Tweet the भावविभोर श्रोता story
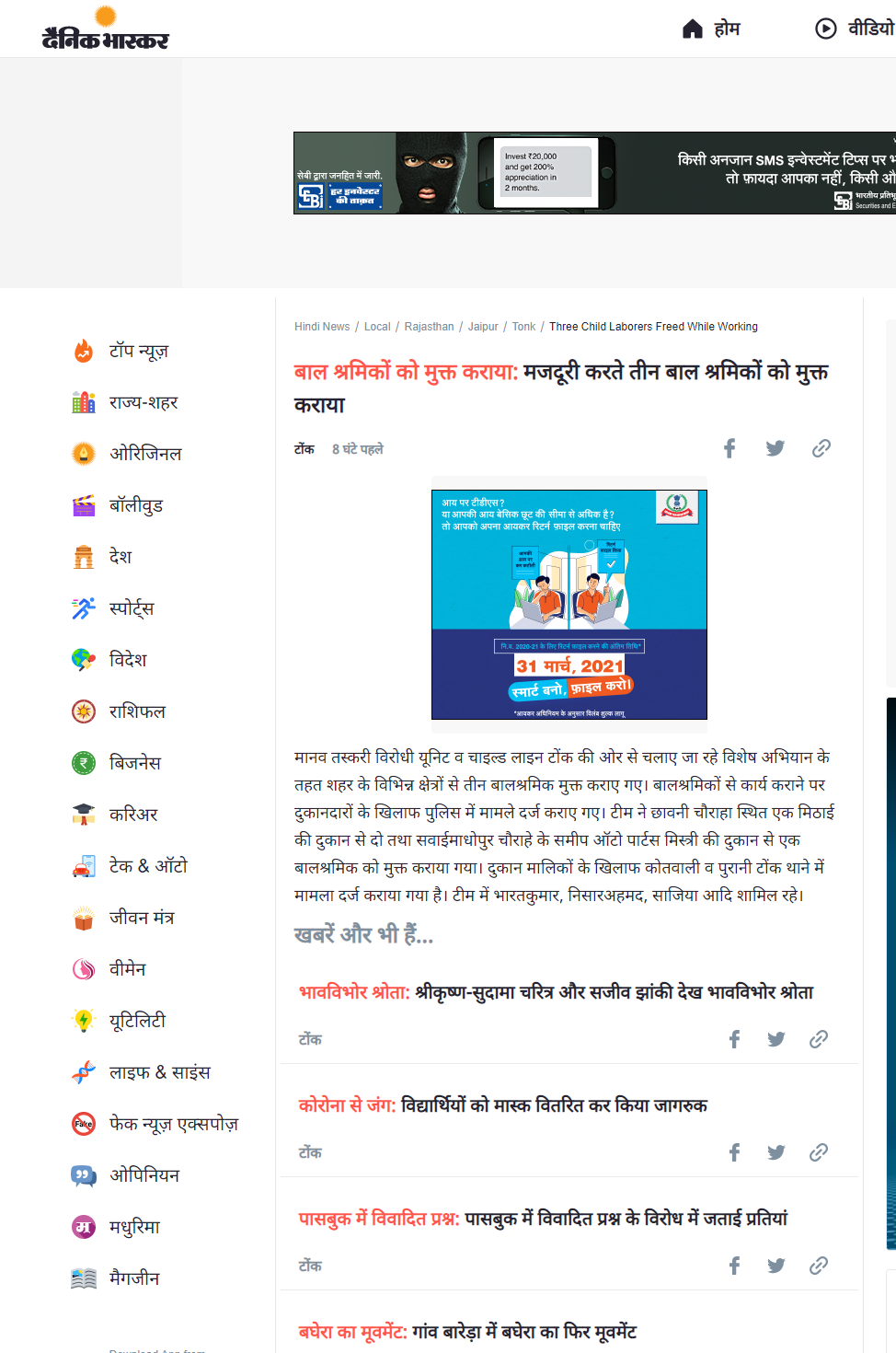Image resolution: width=896 pixels, height=1353 pixels. (776, 1039)
